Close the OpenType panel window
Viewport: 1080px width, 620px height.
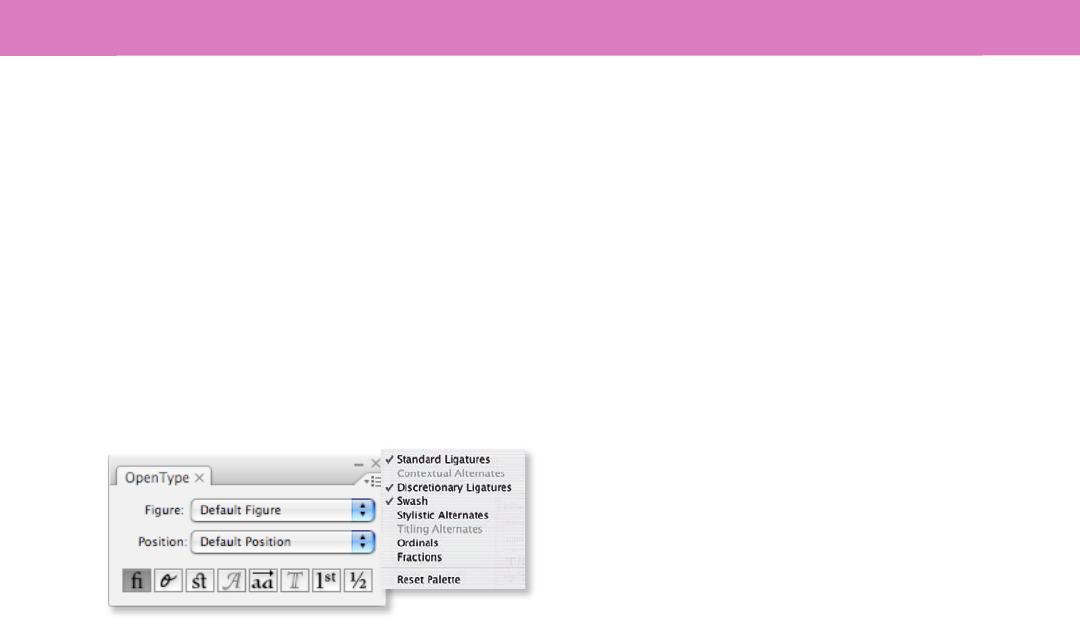point(375,464)
